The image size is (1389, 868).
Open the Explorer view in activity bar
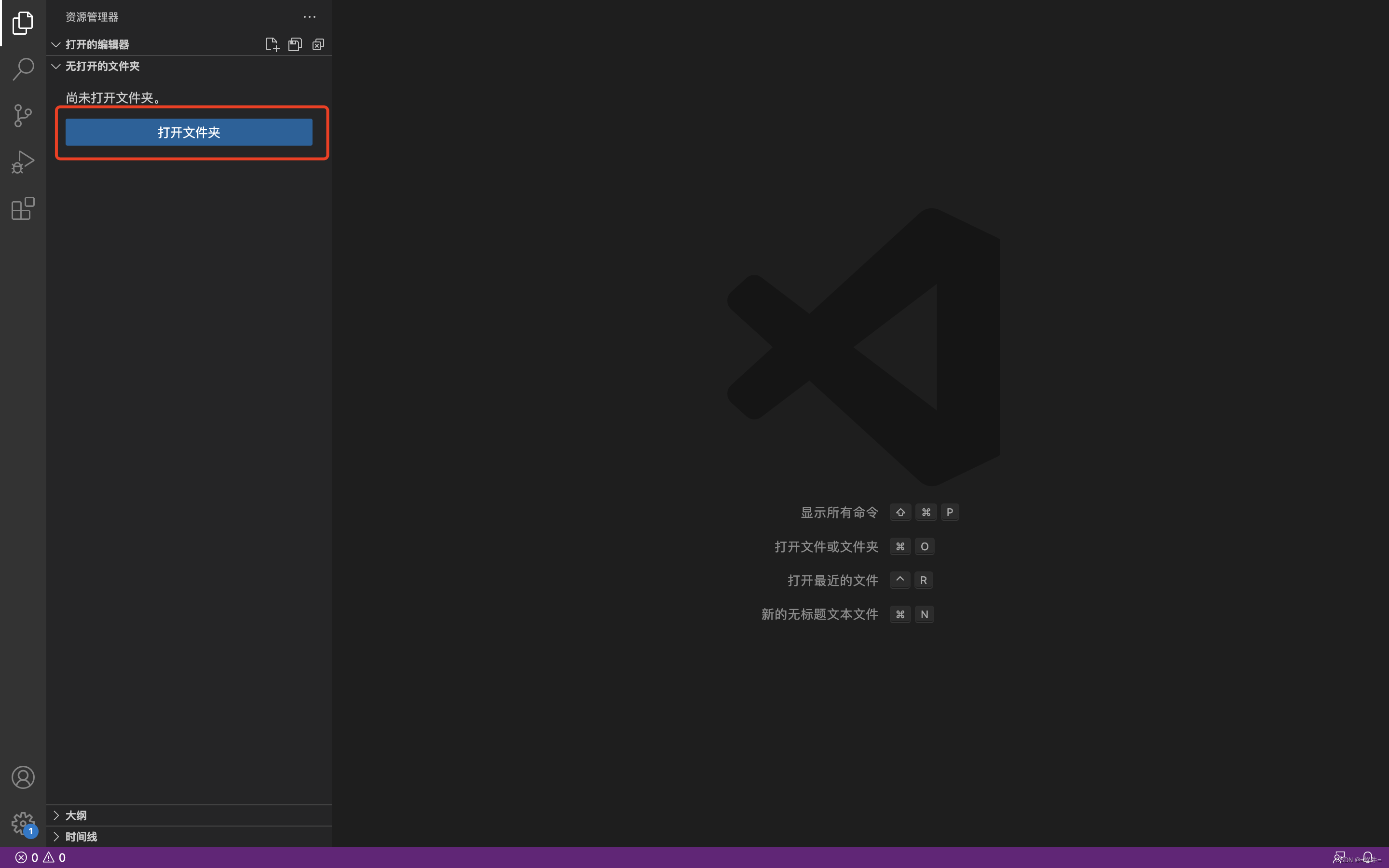23,23
